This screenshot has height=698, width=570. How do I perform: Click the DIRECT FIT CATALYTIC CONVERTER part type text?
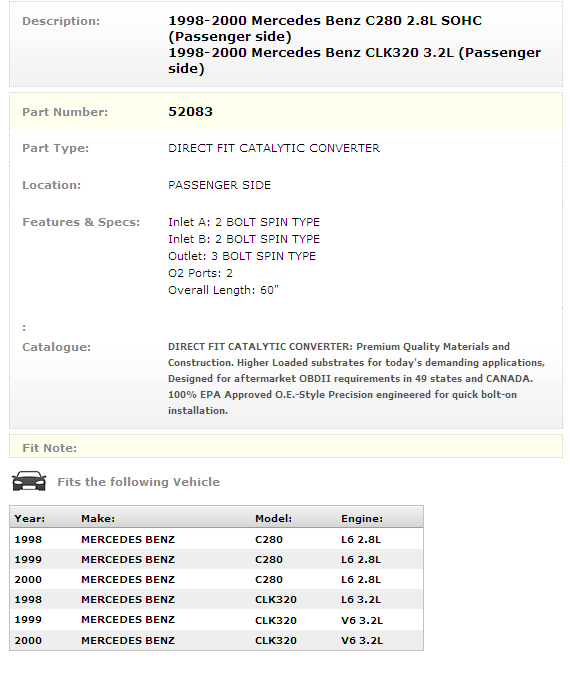(x=274, y=148)
